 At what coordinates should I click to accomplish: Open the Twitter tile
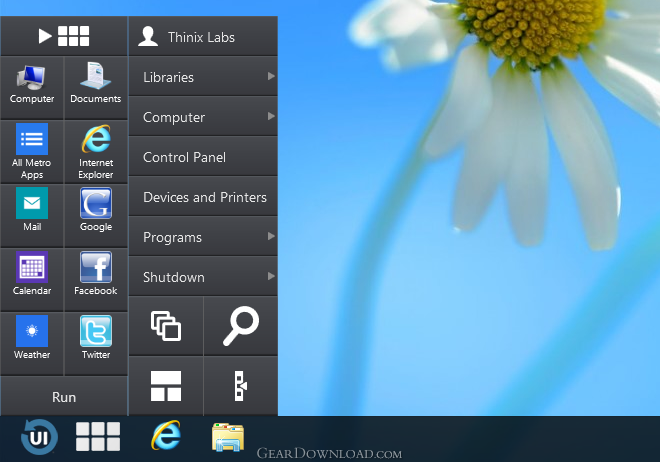tap(96, 343)
